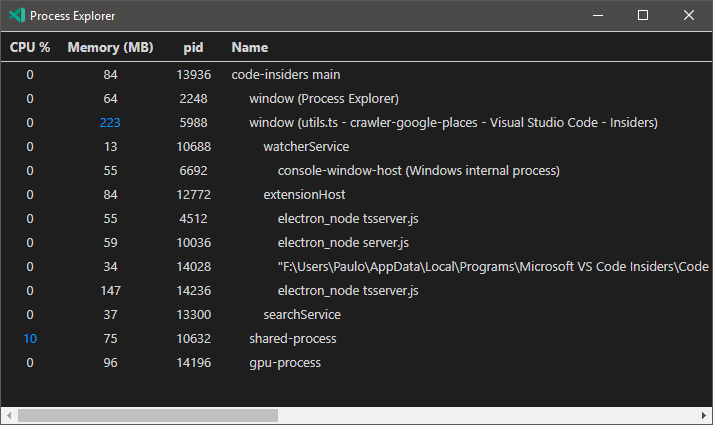
Task: Click pid 10688
Action: point(194,147)
